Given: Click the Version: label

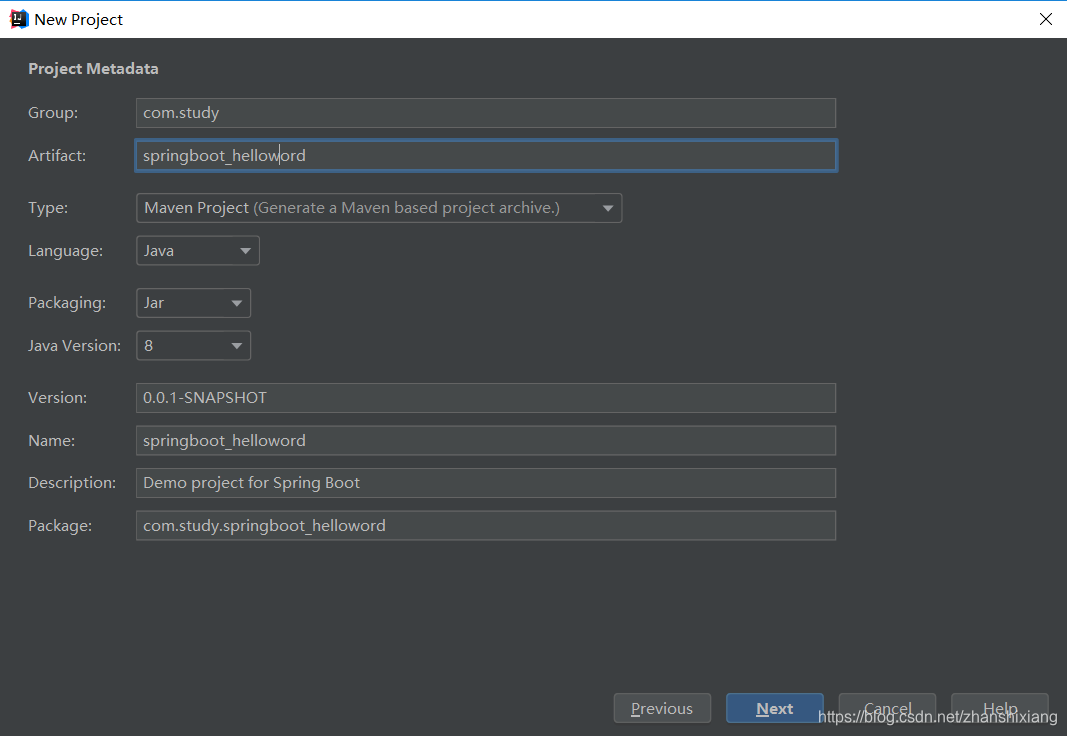Looking at the screenshot, I should click(57, 398).
